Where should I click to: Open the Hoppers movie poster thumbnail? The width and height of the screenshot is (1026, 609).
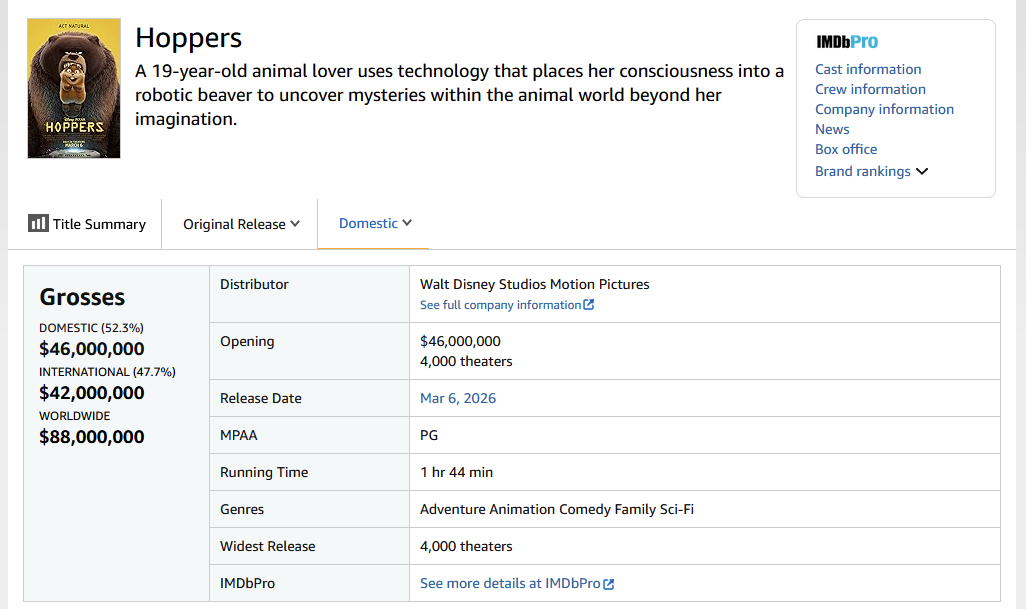74,88
